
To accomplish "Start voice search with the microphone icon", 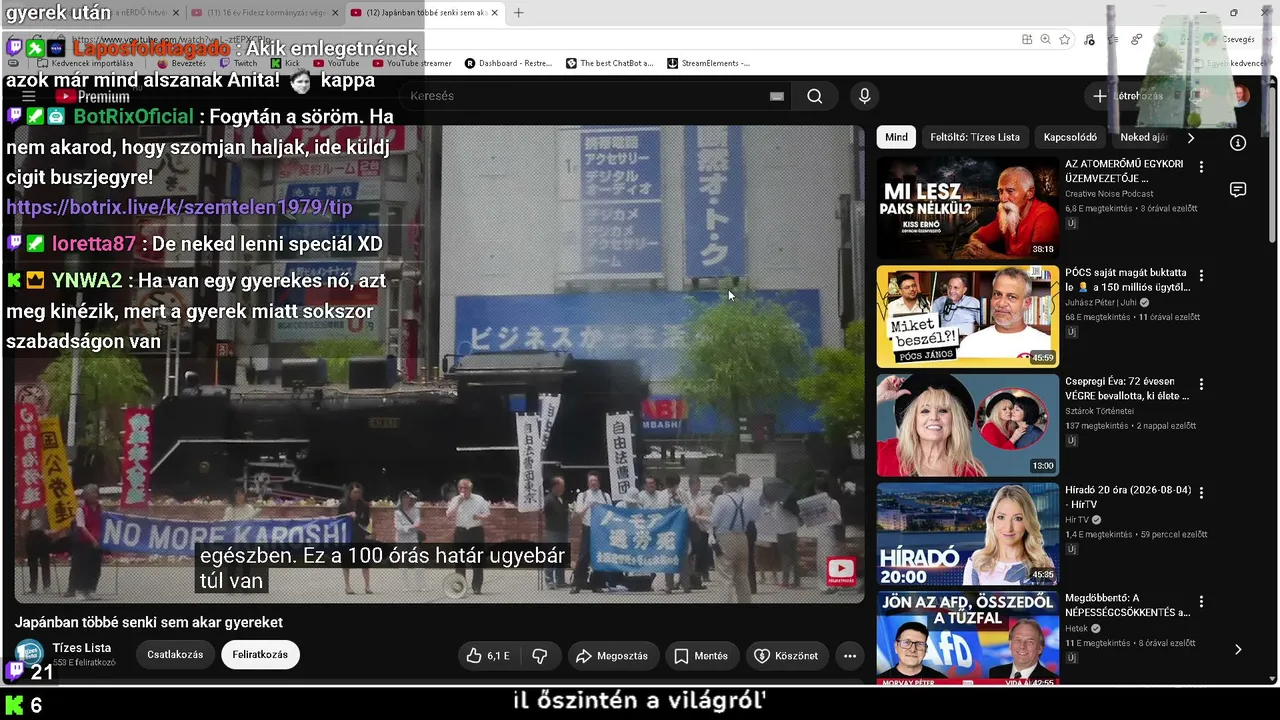I will tap(865, 96).
